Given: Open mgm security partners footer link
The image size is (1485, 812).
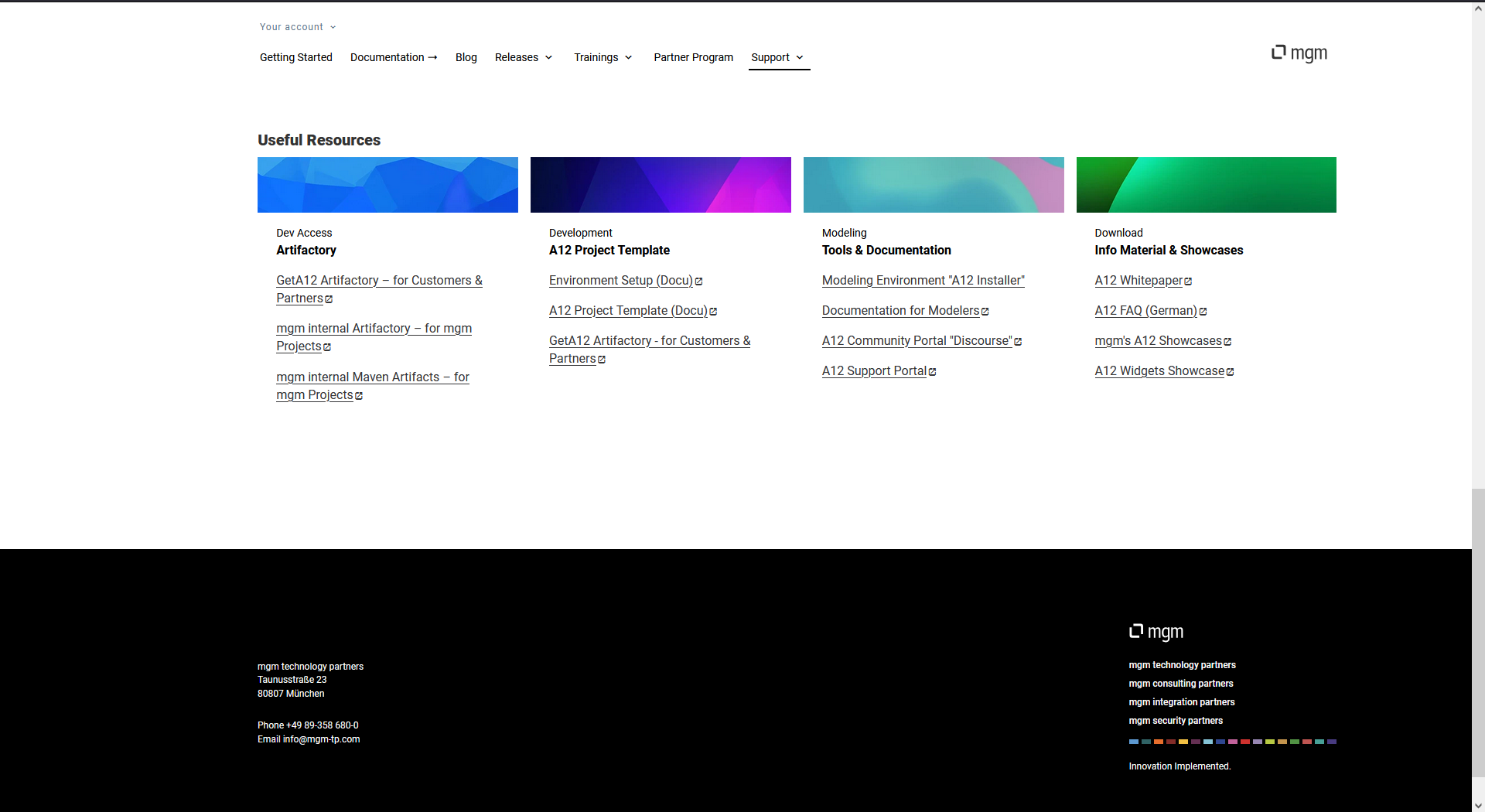Looking at the screenshot, I should [1176, 721].
